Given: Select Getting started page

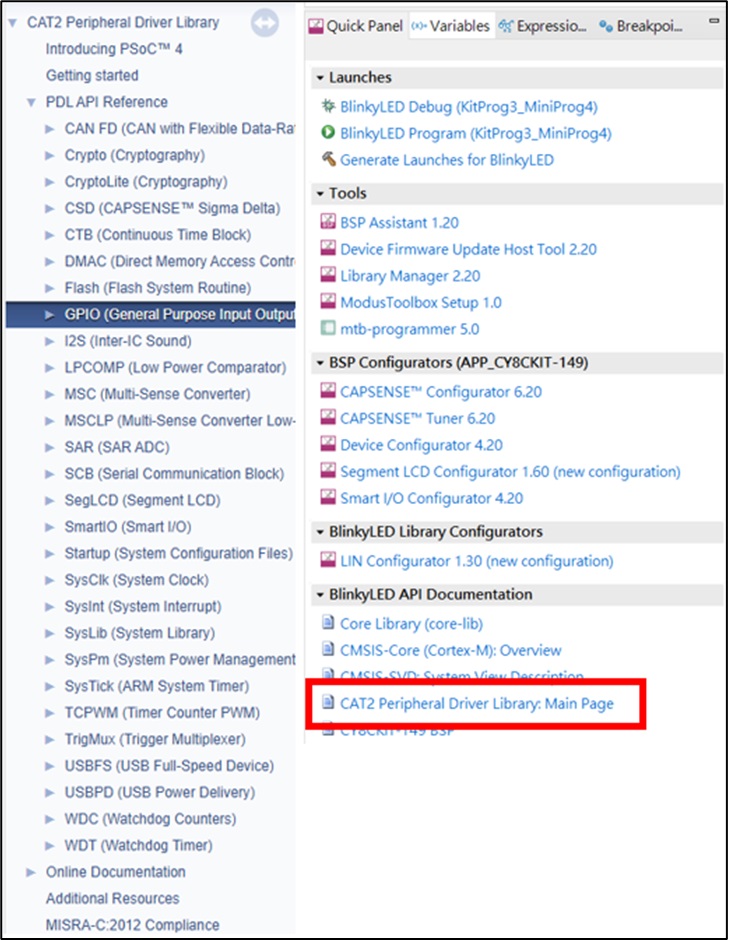Looking at the screenshot, I should (x=92, y=76).
